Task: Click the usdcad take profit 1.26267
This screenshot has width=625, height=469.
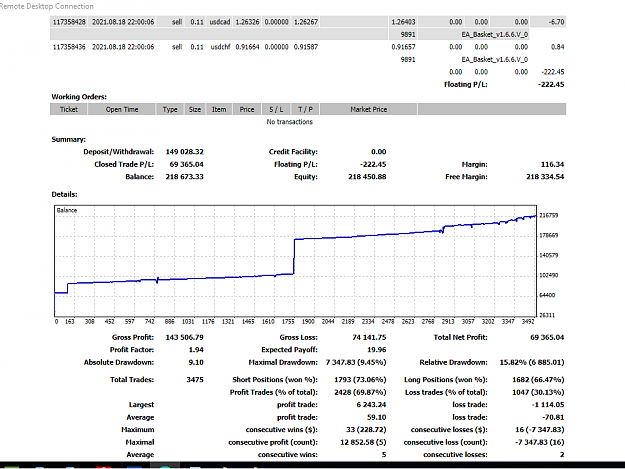Action: pyautogui.click(x=306, y=22)
